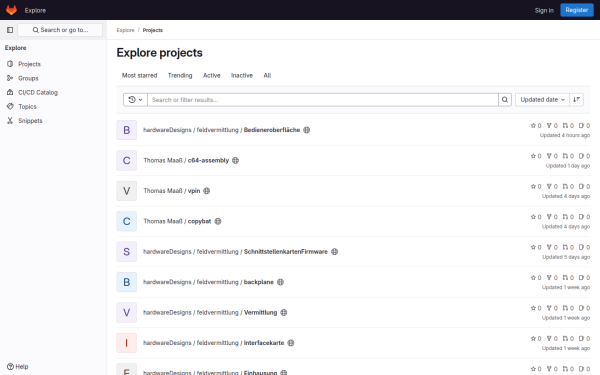Select the All tab
This screenshot has width=600, height=375.
[x=267, y=75]
